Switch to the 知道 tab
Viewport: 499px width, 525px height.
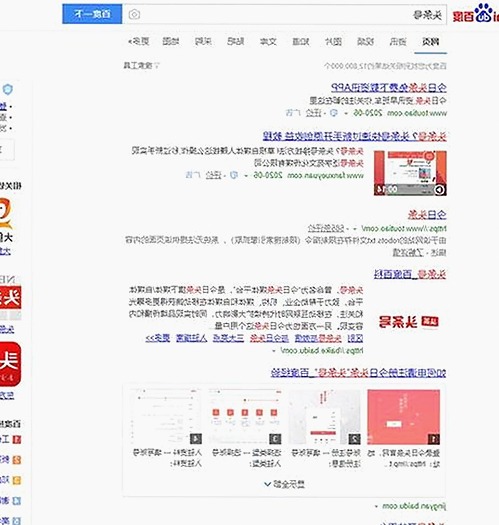pyautogui.click(x=301, y=42)
